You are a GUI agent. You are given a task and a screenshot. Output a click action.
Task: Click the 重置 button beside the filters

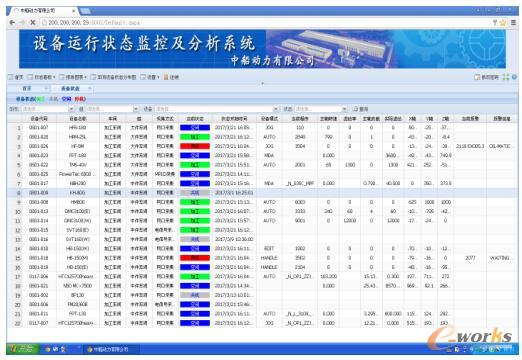click(x=361, y=109)
